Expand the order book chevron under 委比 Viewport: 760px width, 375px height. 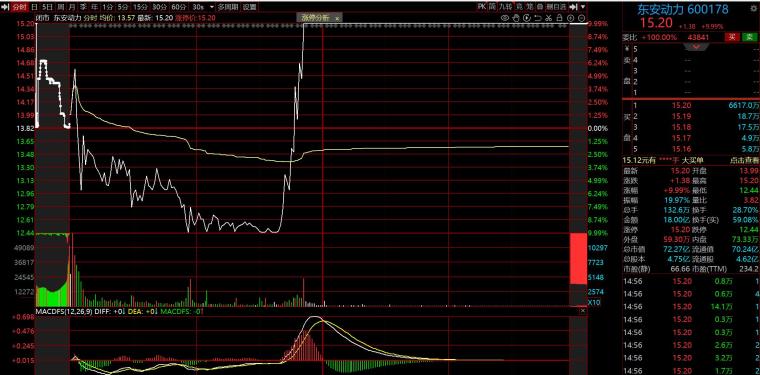click(x=695, y=47)
